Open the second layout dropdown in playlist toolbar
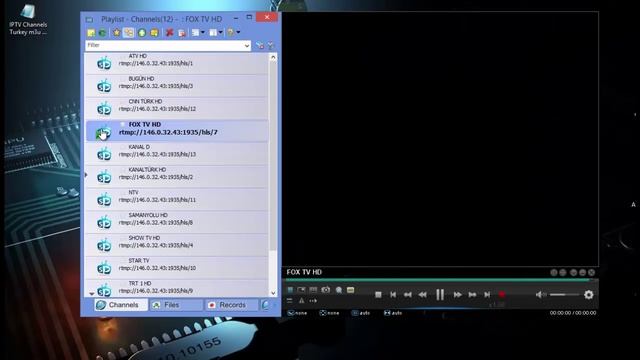 pyautogui.click(x=216, y=33)
